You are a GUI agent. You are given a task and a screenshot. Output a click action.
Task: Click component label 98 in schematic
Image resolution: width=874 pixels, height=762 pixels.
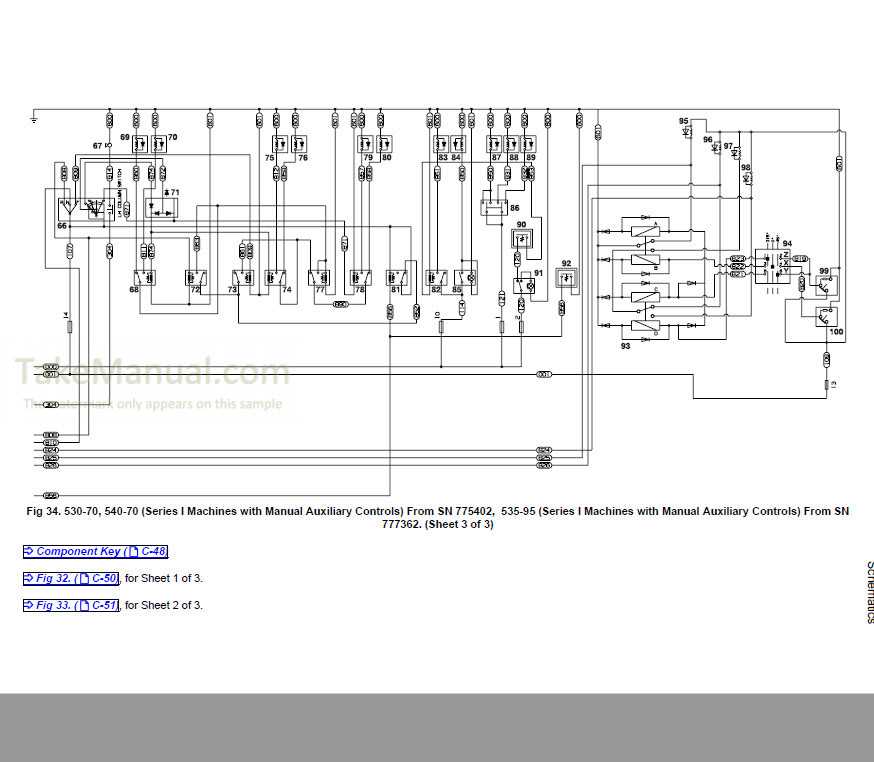point(746,167)
